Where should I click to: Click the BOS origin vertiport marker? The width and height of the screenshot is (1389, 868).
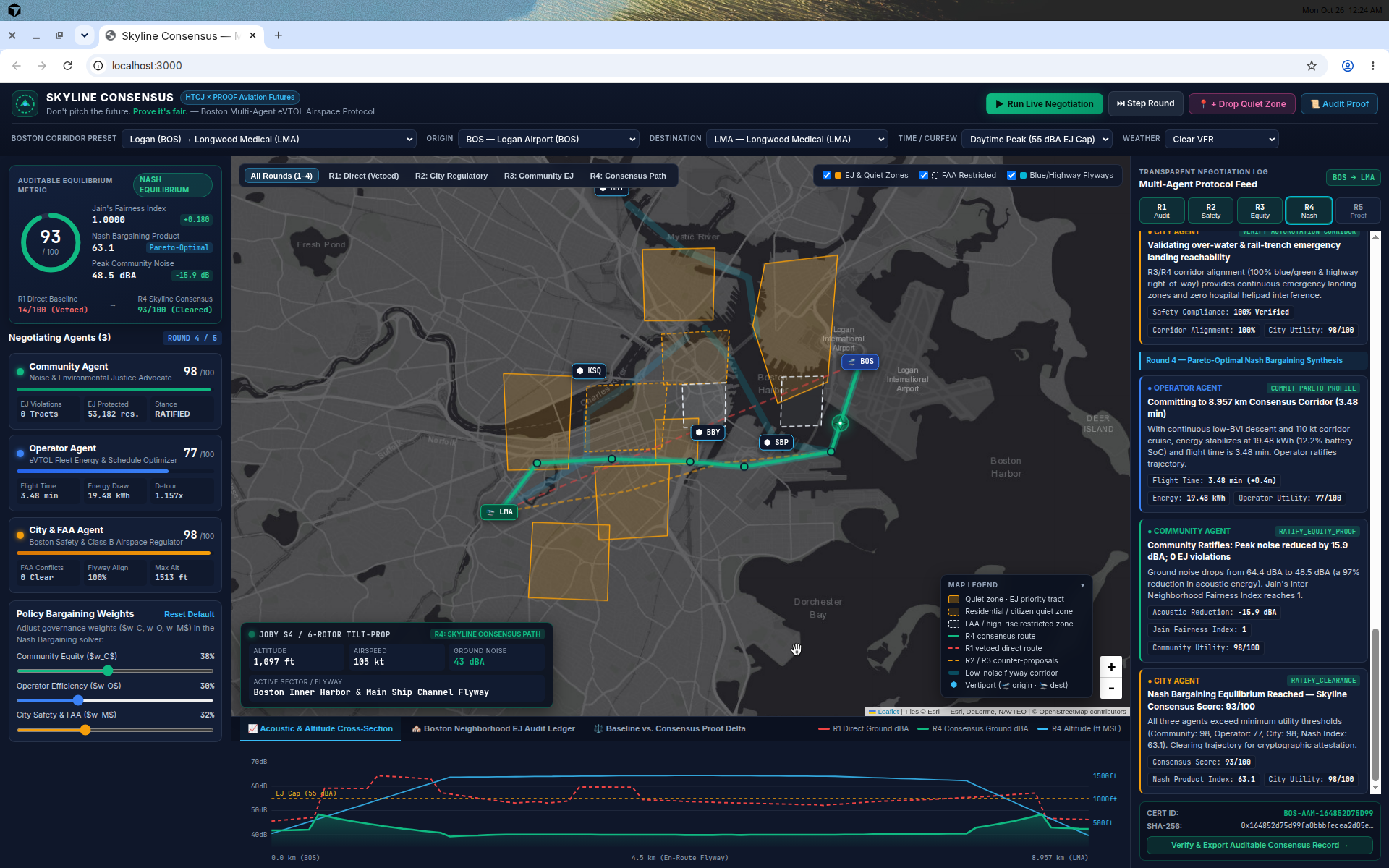pos(860,362)
